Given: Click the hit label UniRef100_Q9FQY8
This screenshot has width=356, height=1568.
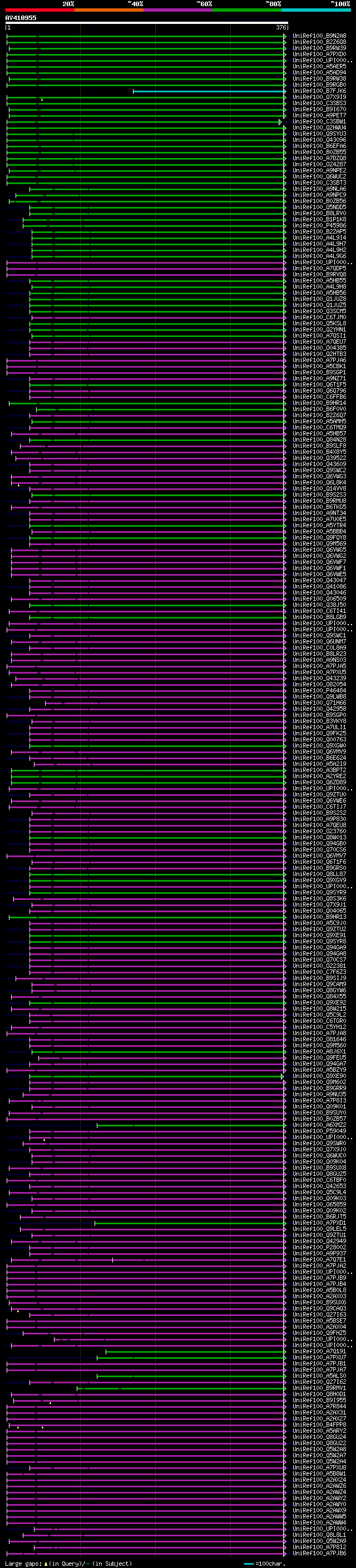Looking at the screenshot, I should [x=319, y=537].
